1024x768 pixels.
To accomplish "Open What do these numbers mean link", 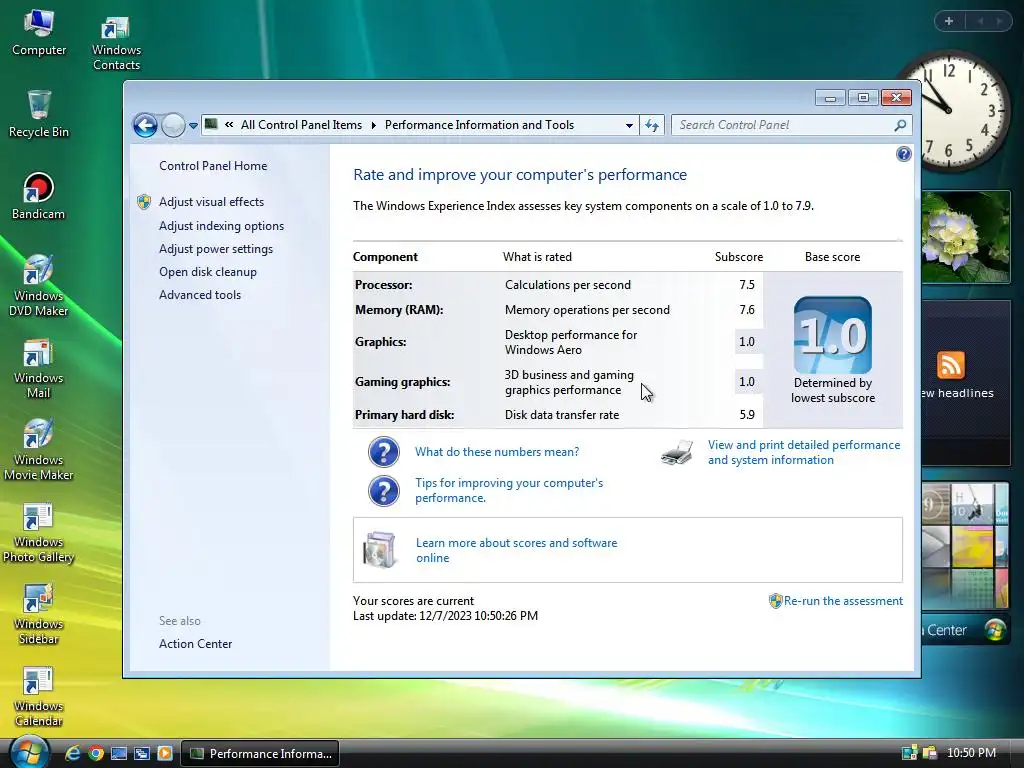I will tap(497, 452).
